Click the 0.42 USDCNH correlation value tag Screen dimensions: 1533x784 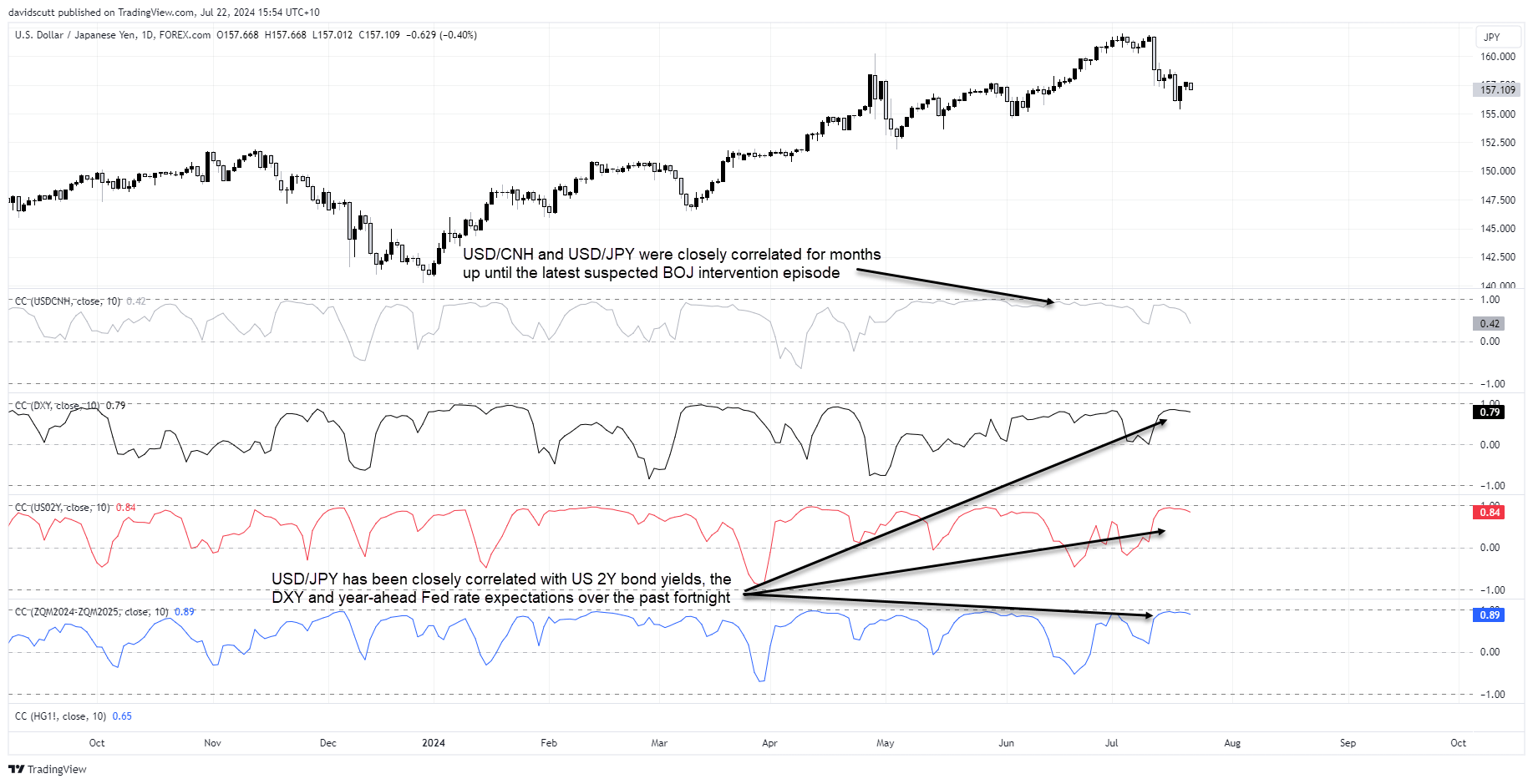click(x=1489, y=323)
